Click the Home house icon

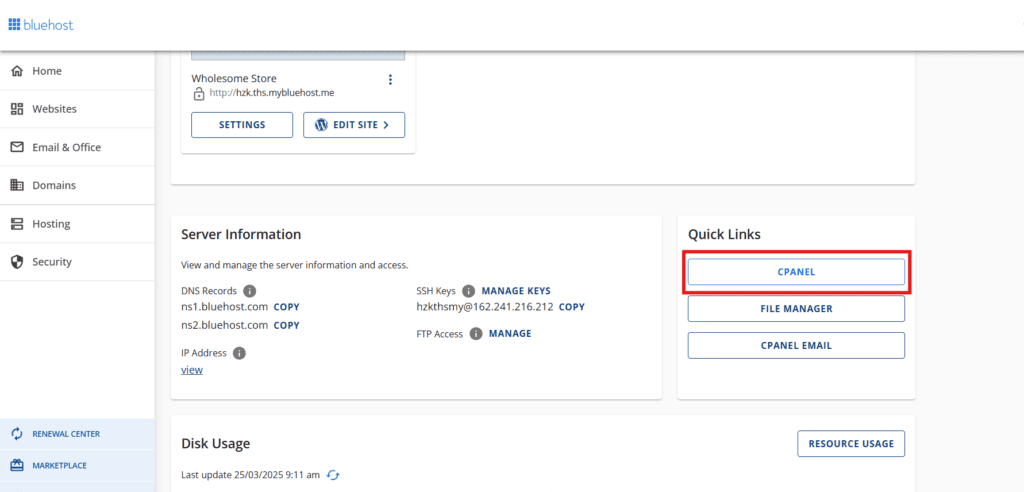[x=18, y=71]
